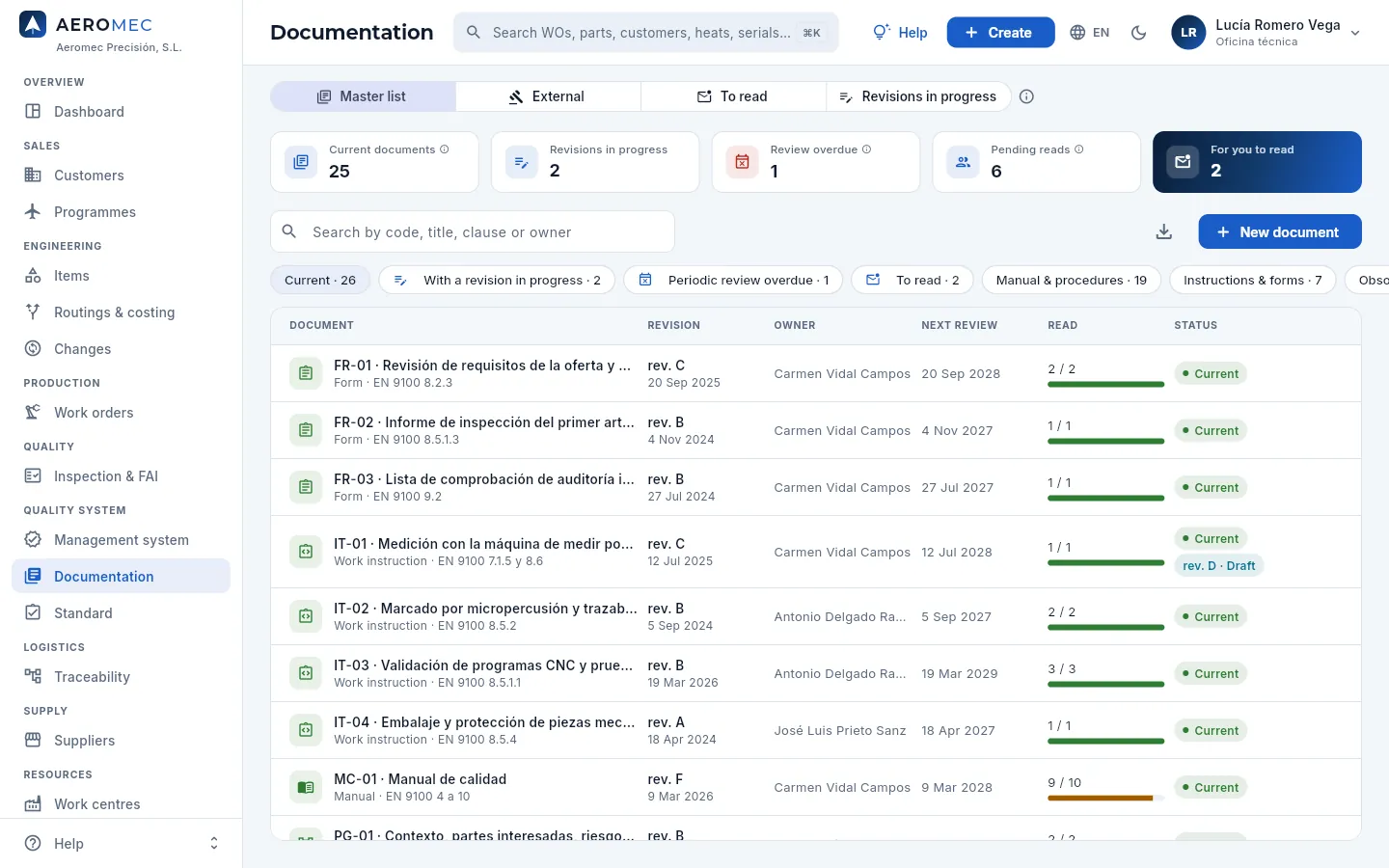The image size is (1389, 868).
Task: Click the FR-01 read progress bar
Action: (1106, 385)
